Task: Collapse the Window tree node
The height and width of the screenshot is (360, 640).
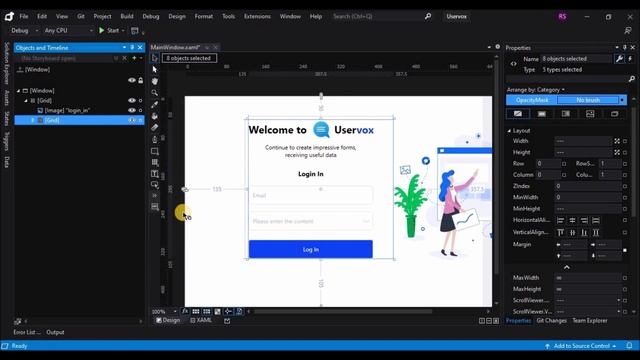Action: click(18, 91)
